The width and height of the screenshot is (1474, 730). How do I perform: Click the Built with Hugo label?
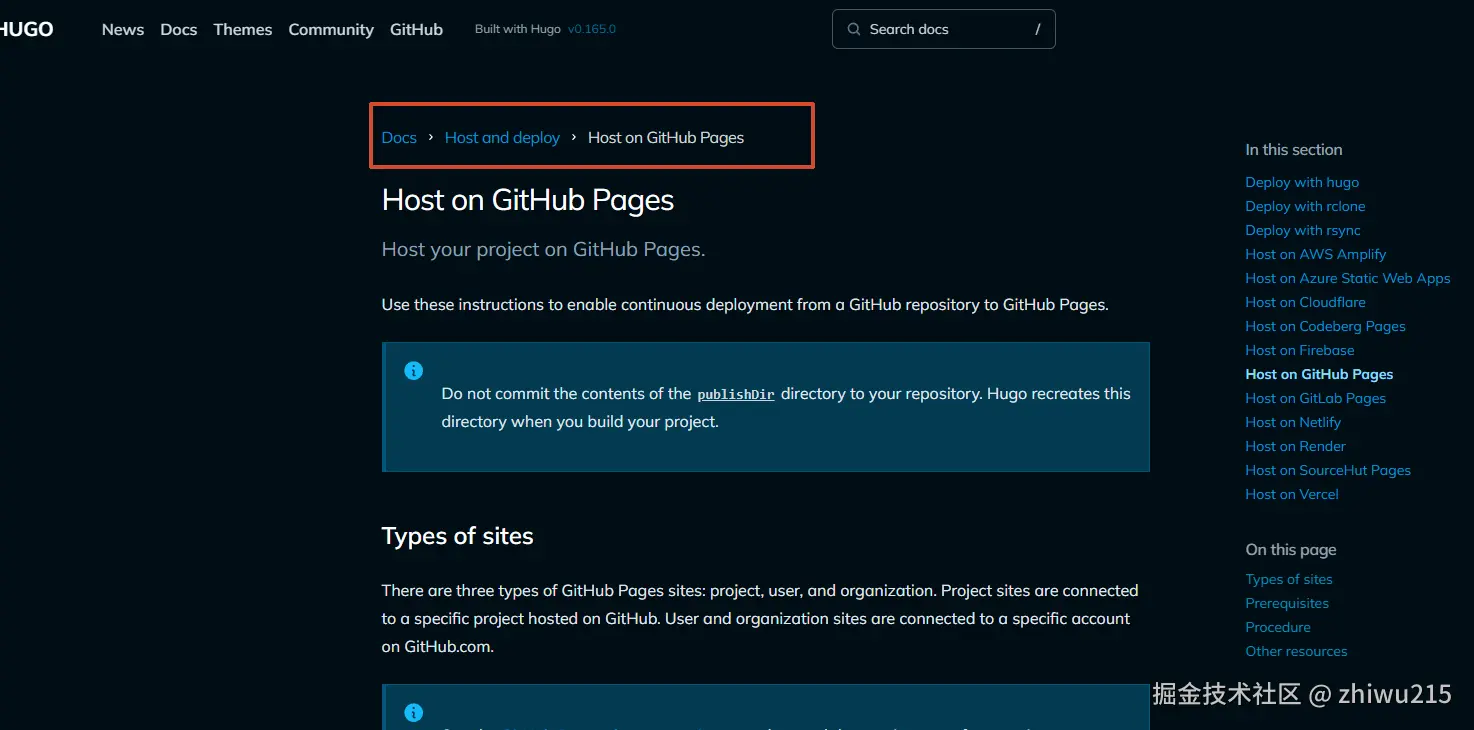(518, 29)
